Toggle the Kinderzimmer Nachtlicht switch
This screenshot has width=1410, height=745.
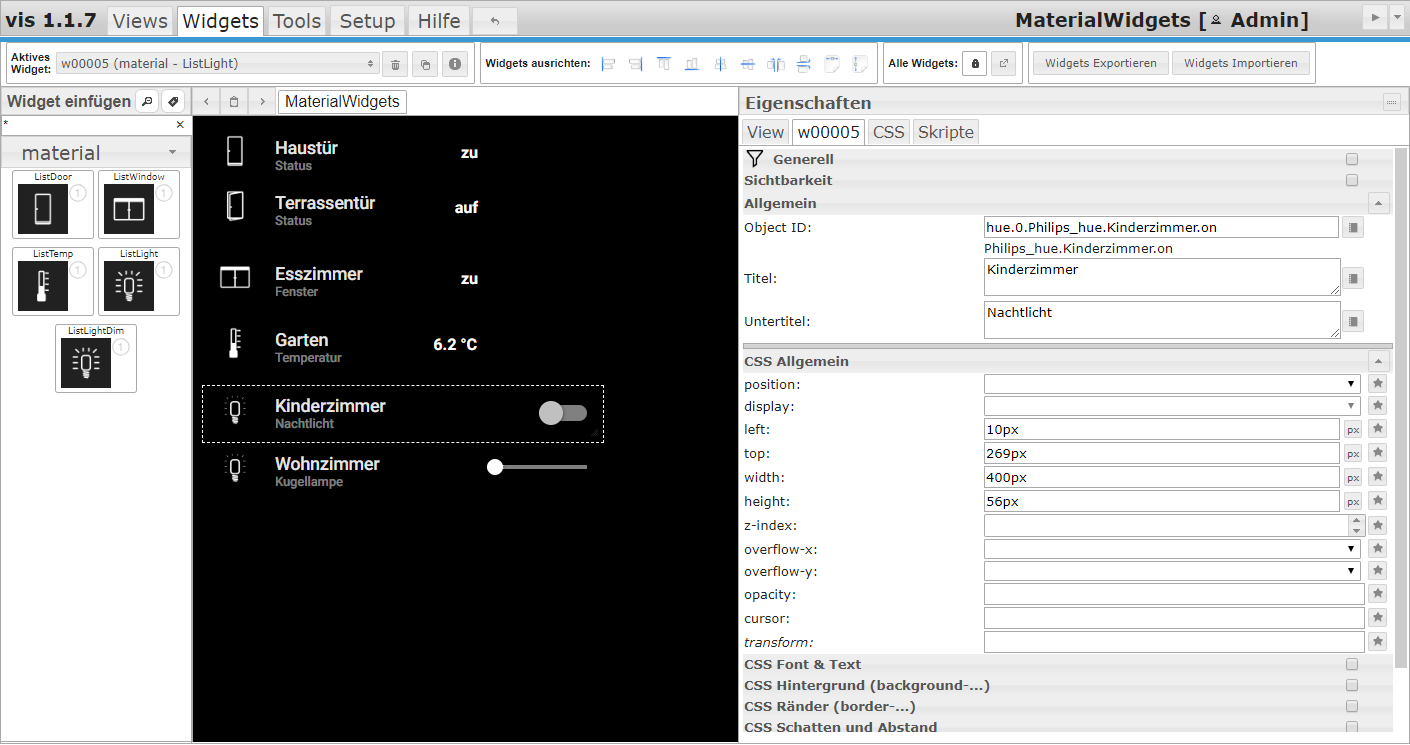coord(562,413)
